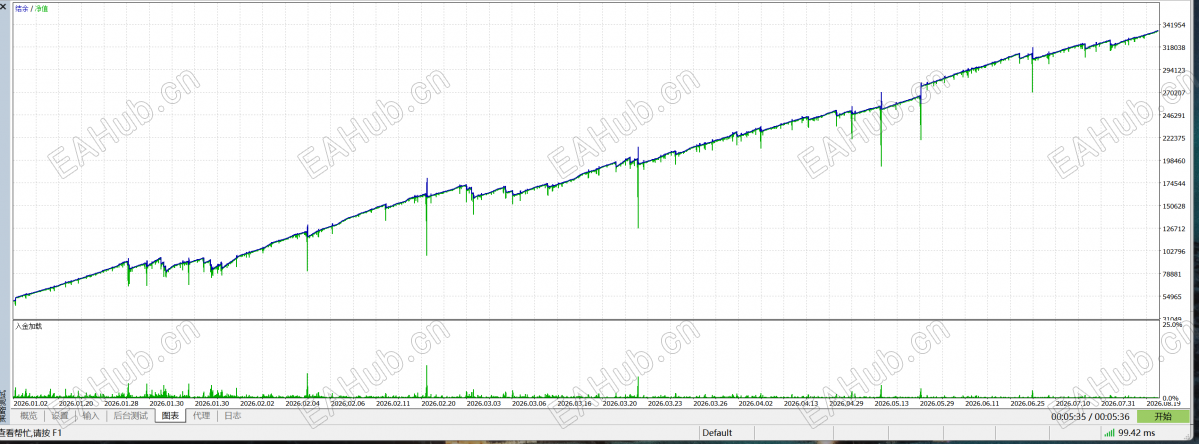Click the 00:05:35 / 00:05:36 elapsed time
Screen dimensions: 1199x444
[1091, 417]
